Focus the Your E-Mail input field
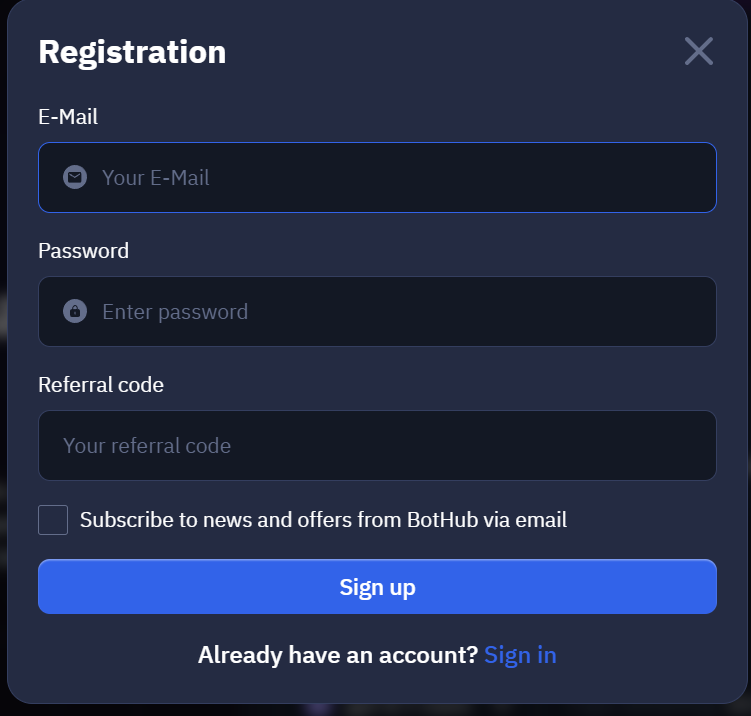The image size is (751, 716). [377, 177]
